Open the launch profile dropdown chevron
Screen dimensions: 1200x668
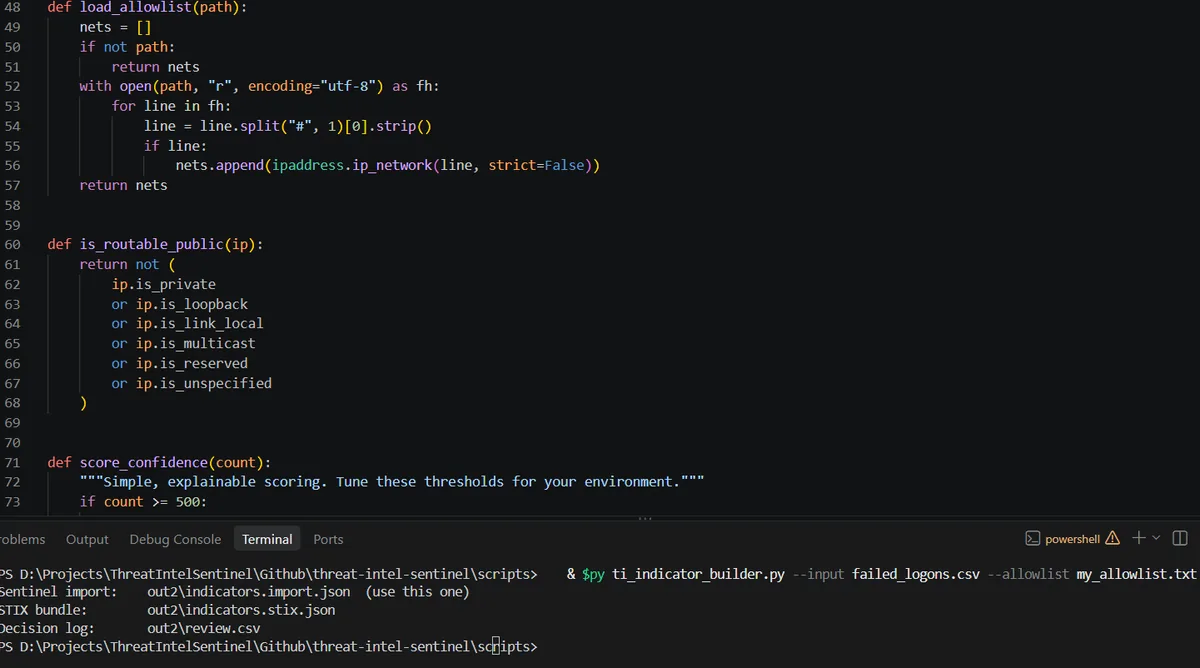point(1157,538)
